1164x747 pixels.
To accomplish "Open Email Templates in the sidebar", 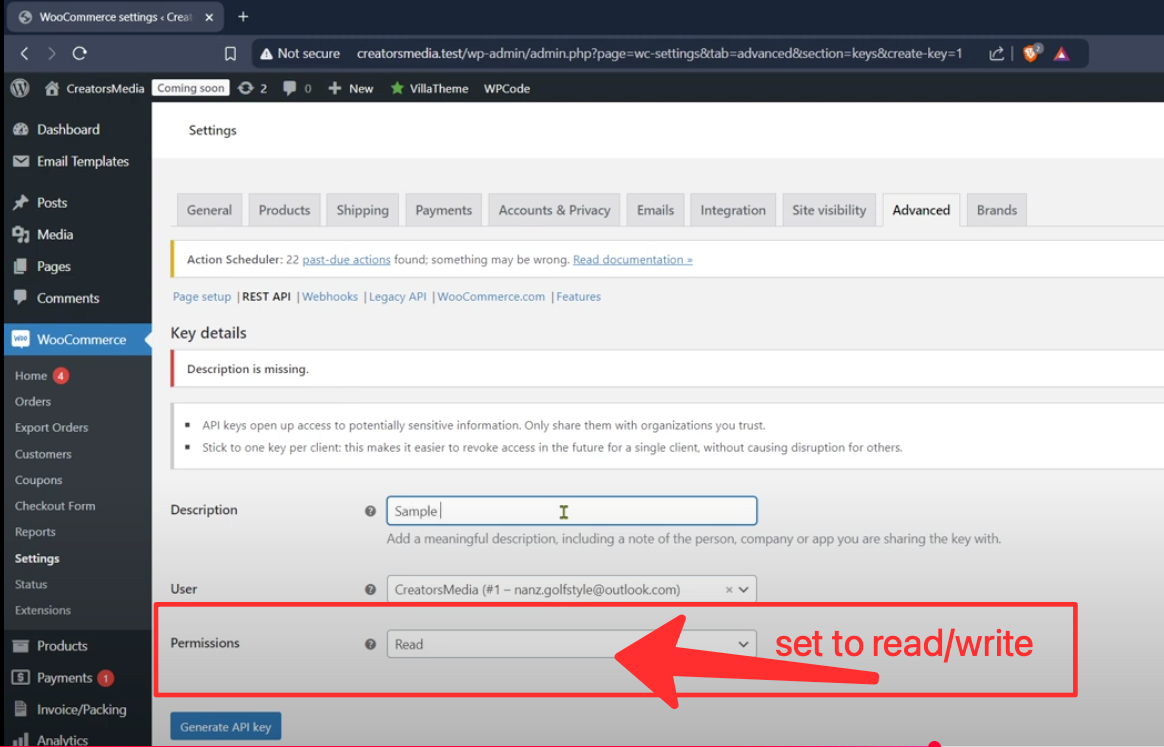I will click(82, 161).
